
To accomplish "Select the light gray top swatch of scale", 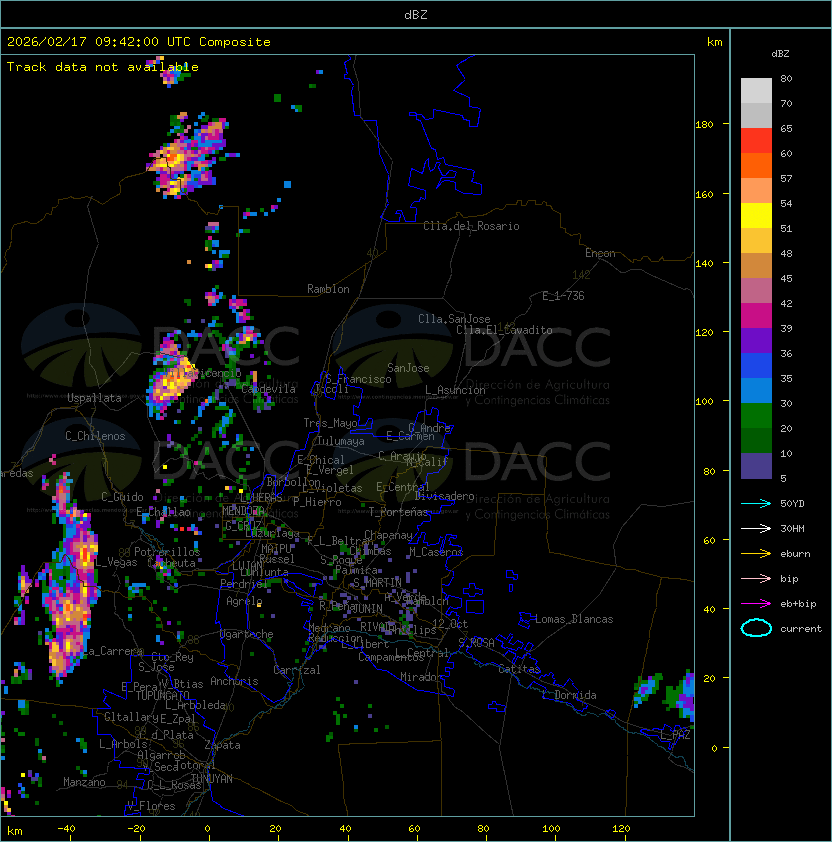I will tap(756, 91).
